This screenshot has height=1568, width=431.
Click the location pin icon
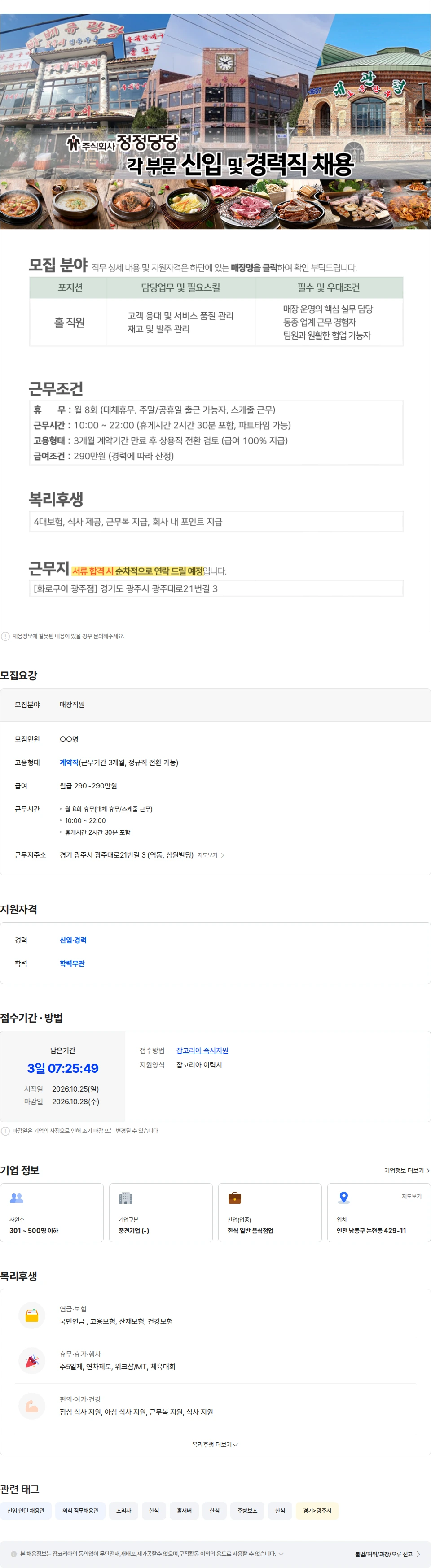(344, 1198)
